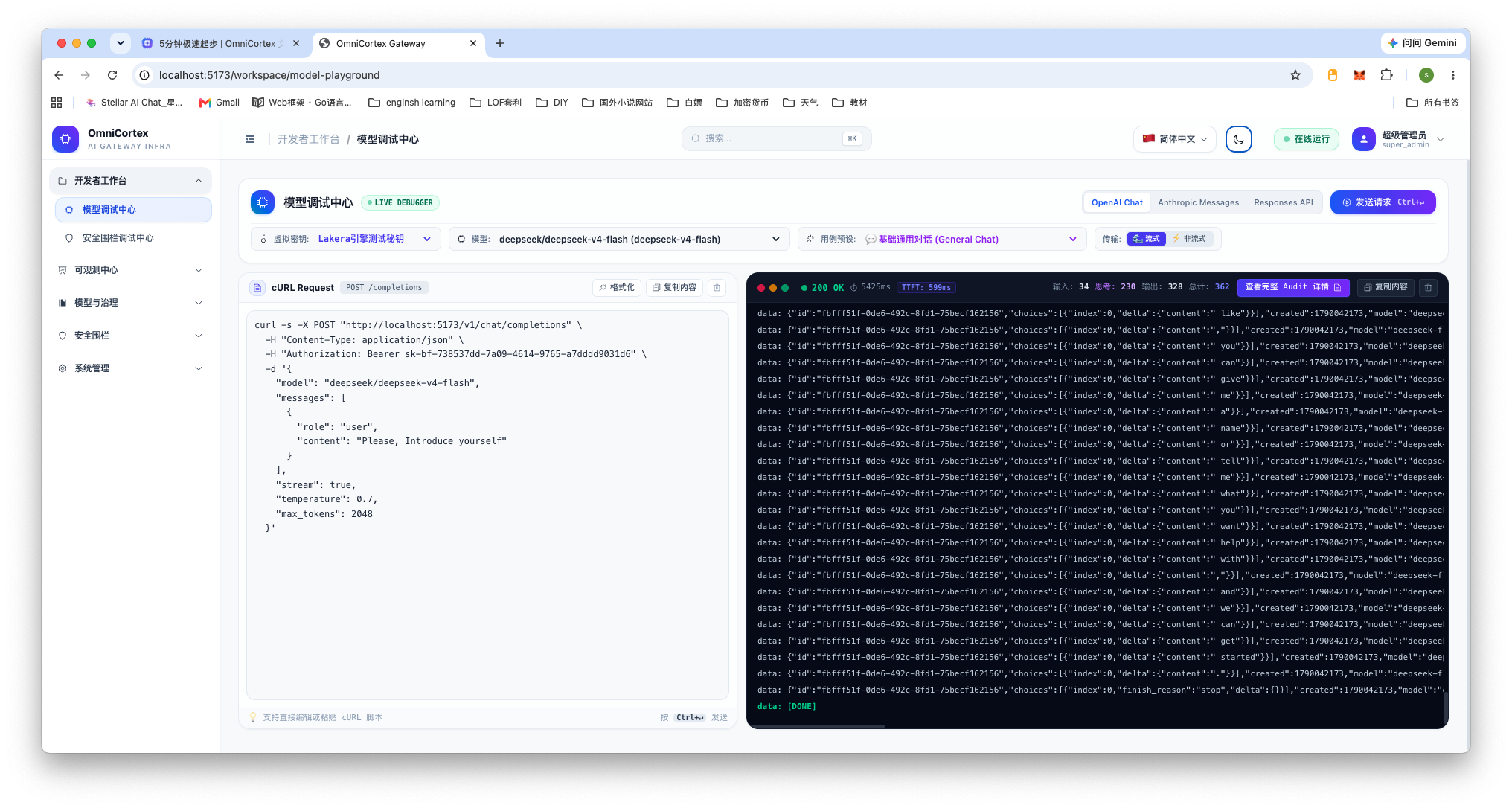Click the 模型调试中心 chip icon in header card
1512x808 pixels.
coord(263,202)
